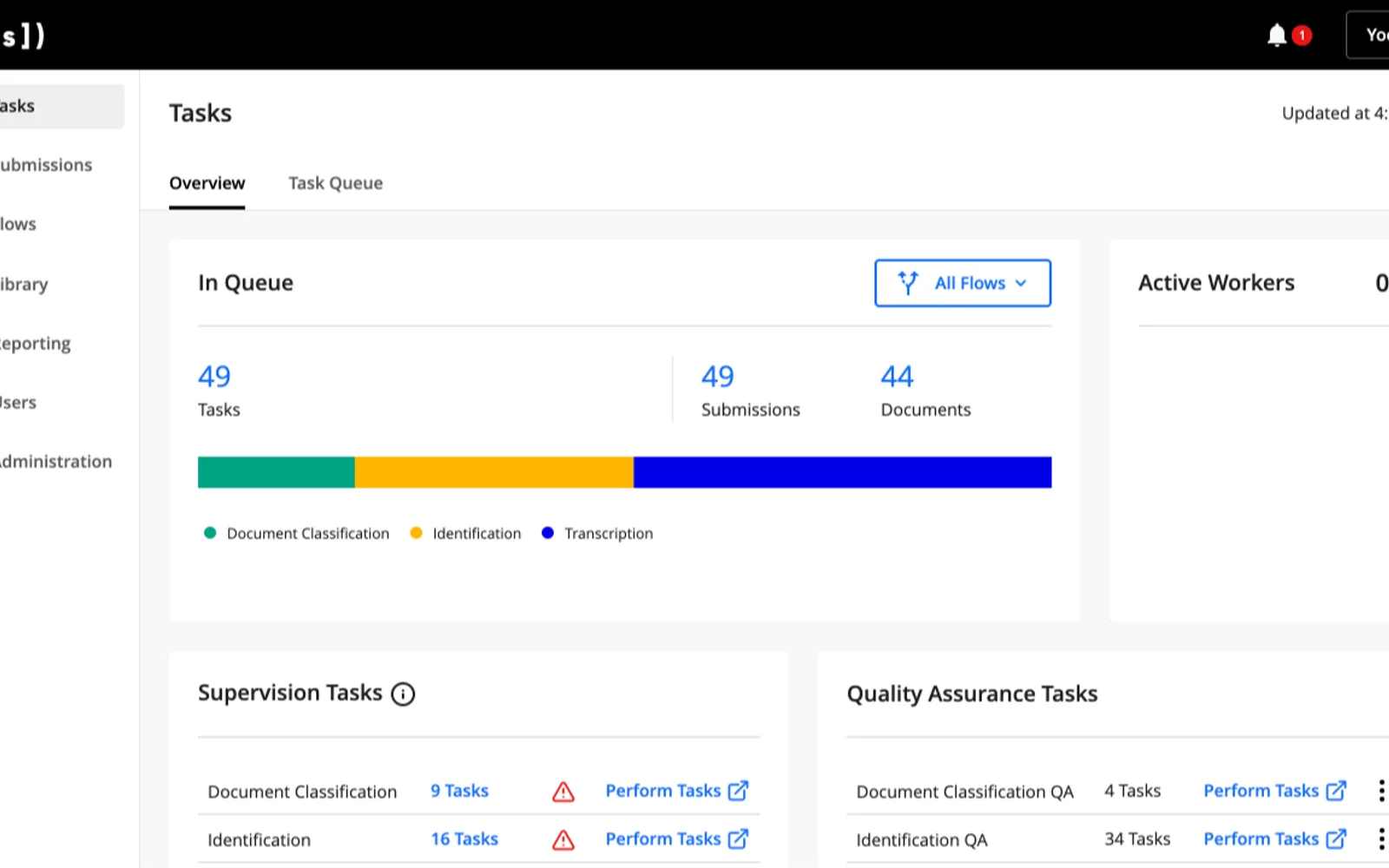This screenshot has width=1389, height=868.
Task: Click warning triangle in Document Classification row
Action: pos(563,792)
